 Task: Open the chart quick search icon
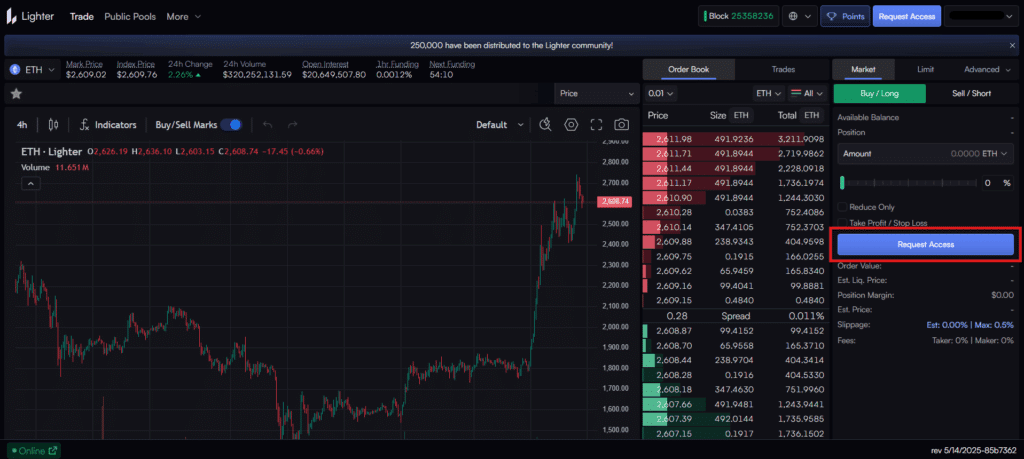coord(545,125)
